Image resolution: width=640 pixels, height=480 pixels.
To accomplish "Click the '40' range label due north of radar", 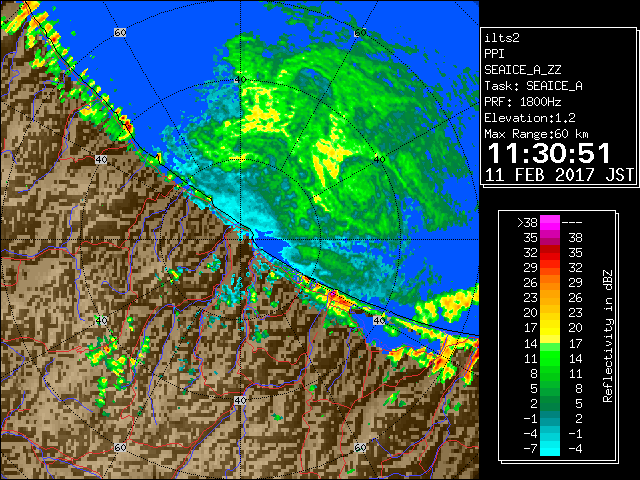I will click(x=240, y=80).
